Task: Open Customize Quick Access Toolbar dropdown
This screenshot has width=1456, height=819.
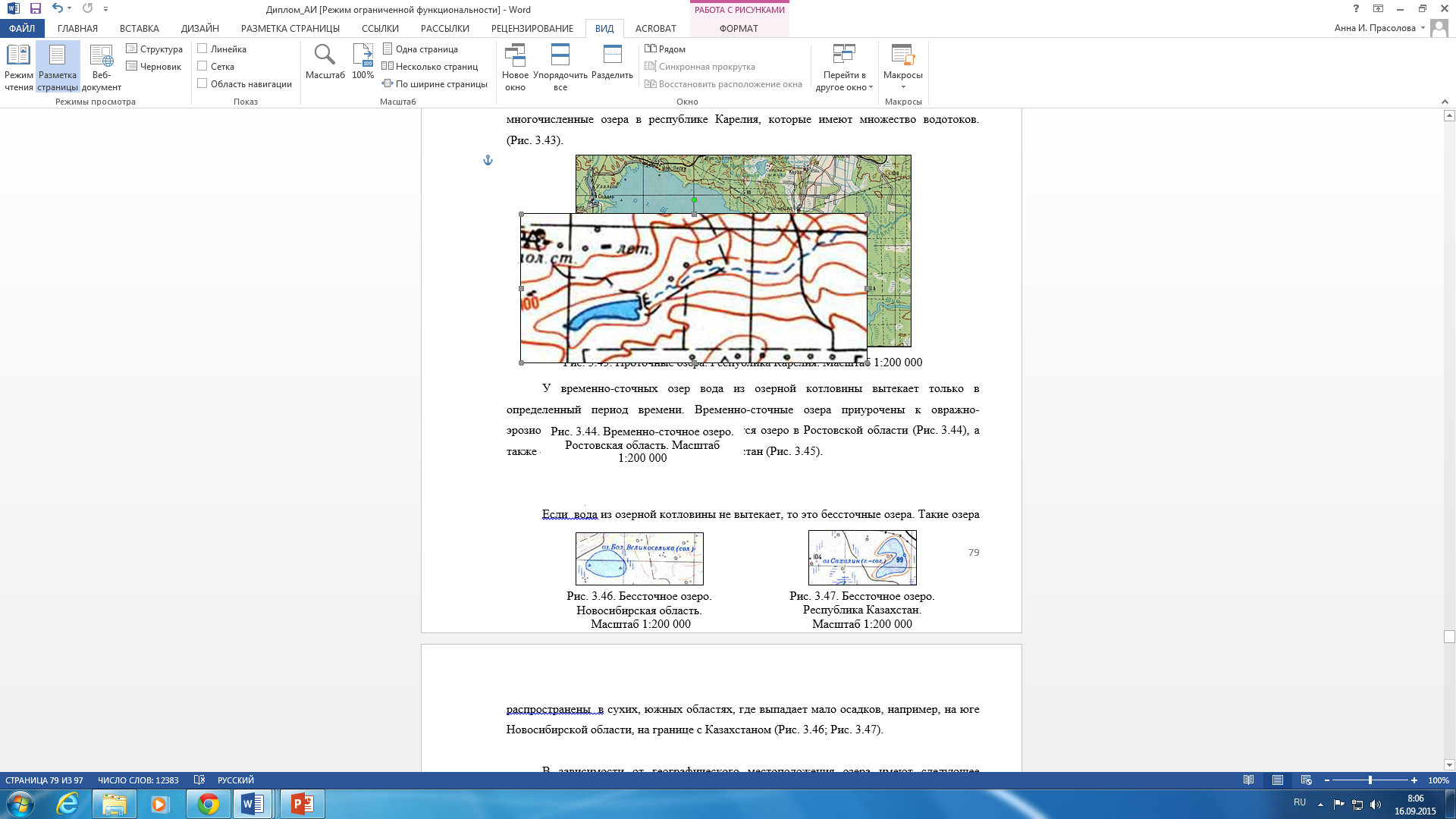Action: [105, 9]
